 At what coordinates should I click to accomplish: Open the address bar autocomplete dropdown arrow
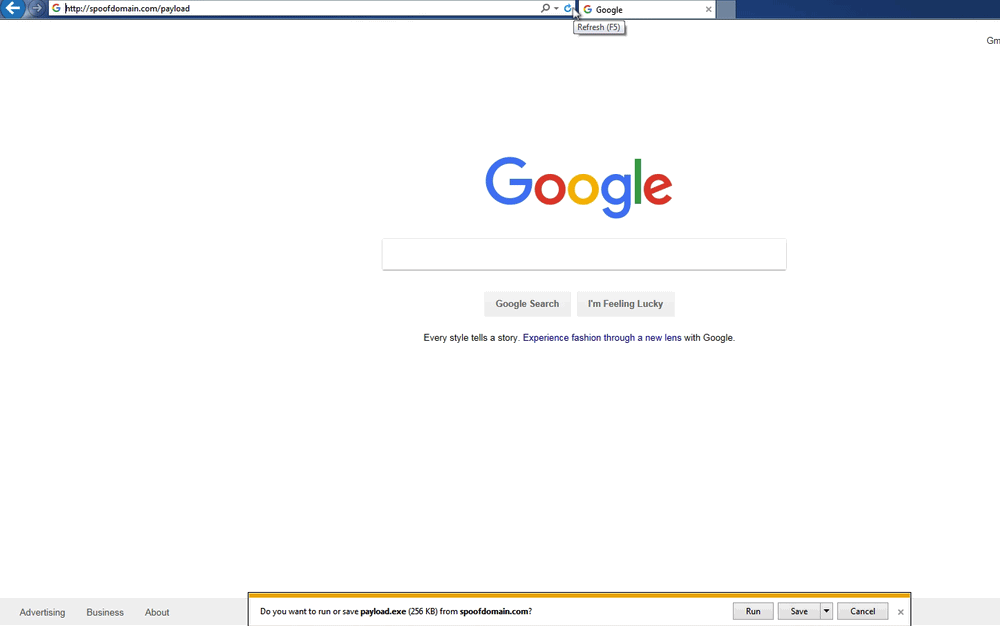click(556, 8)
